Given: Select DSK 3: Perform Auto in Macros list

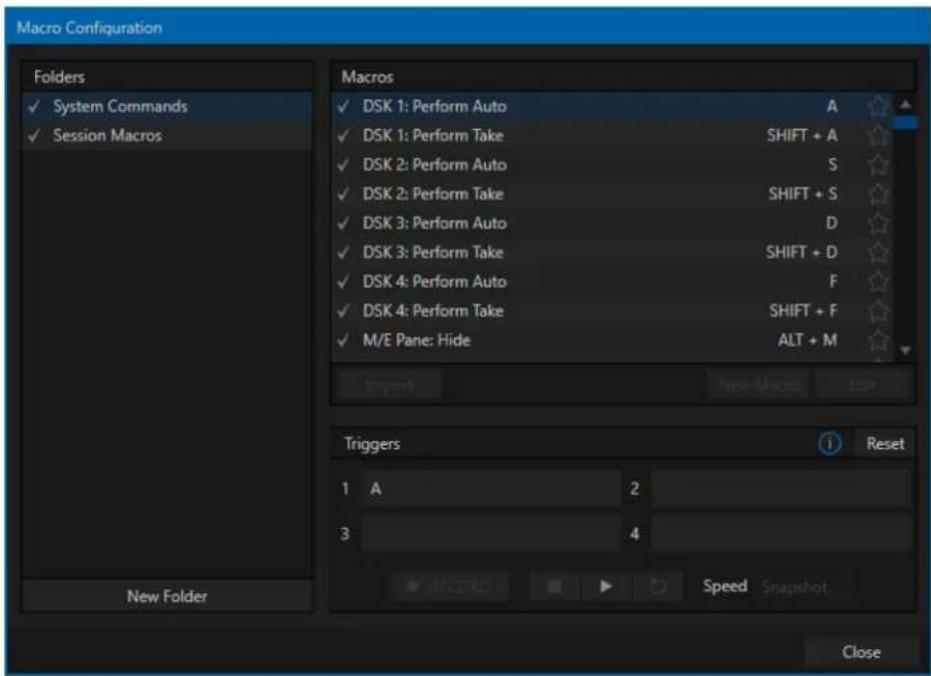Looking at the screenshot, I should tap(612, 223).
